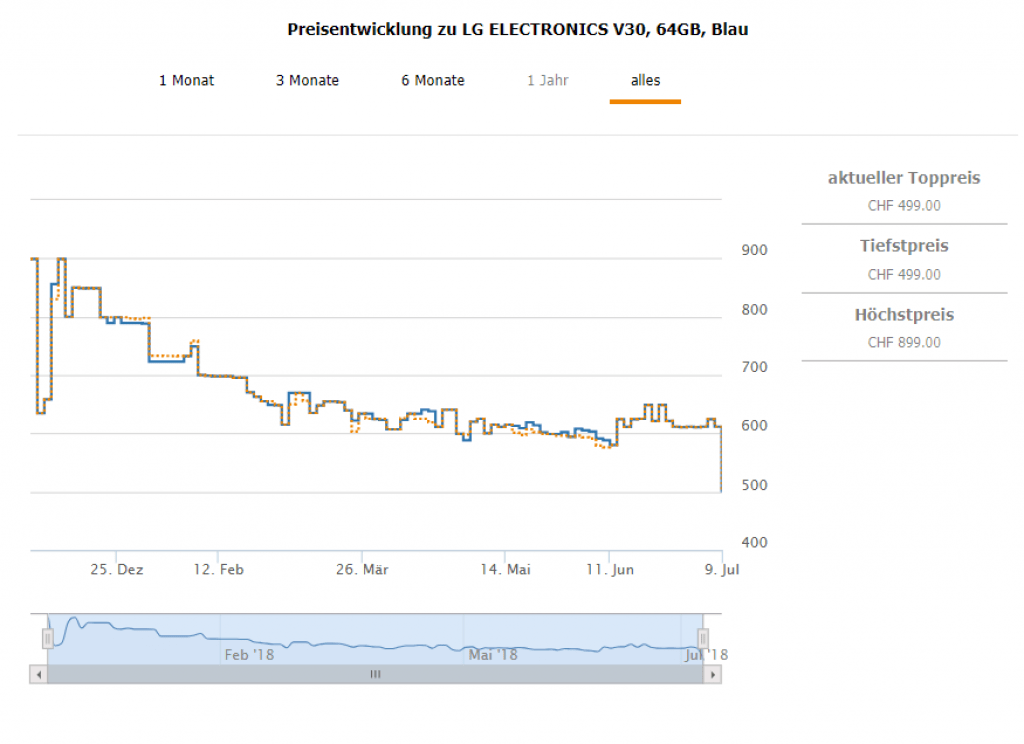Click the 900 y-axis price label
The height and width of the screenshot is (744, 1024).
point(753,250)
